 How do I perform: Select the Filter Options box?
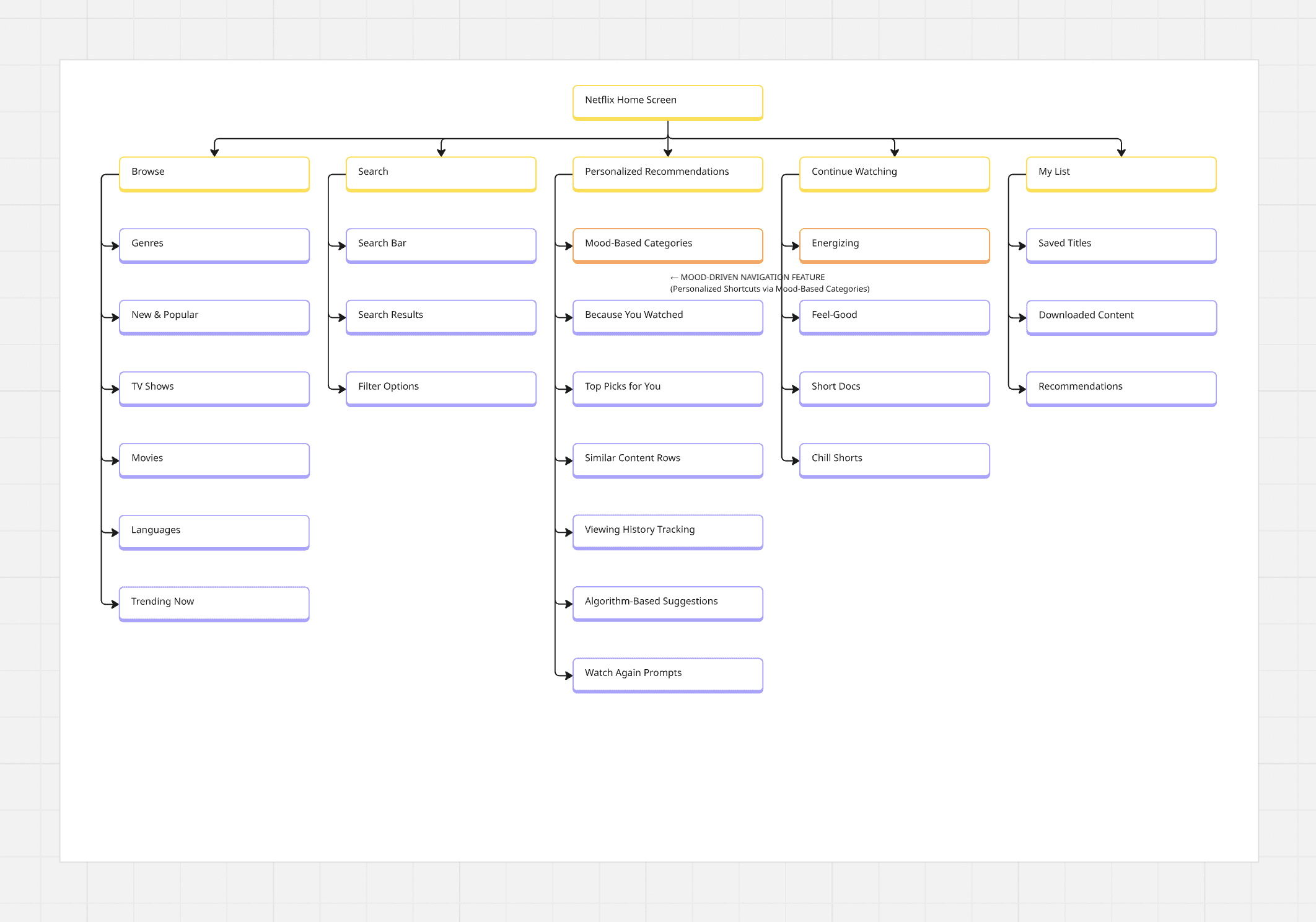441,389
